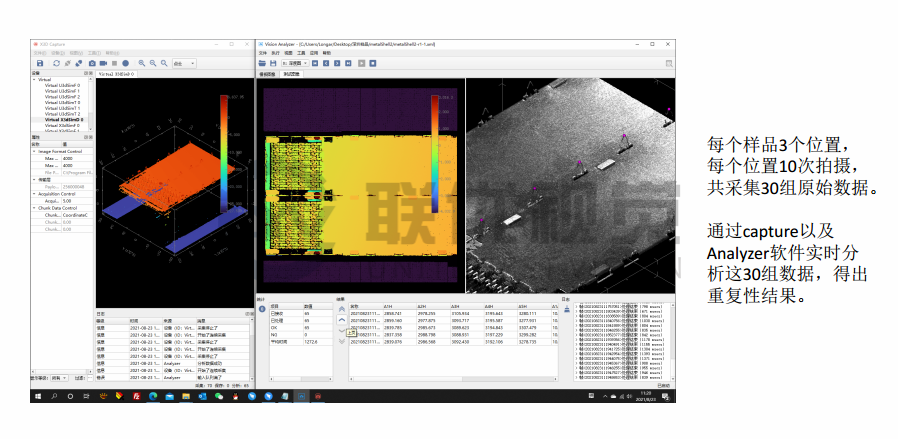Click the Virtual X3dSimD 0 view tab
This screenshot has width=898, height=439.
tap(116, 74)
